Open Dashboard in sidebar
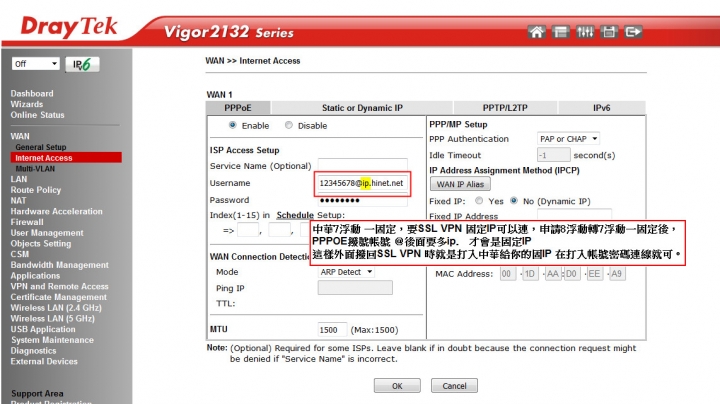720x404 pixels. pos(32,93)
